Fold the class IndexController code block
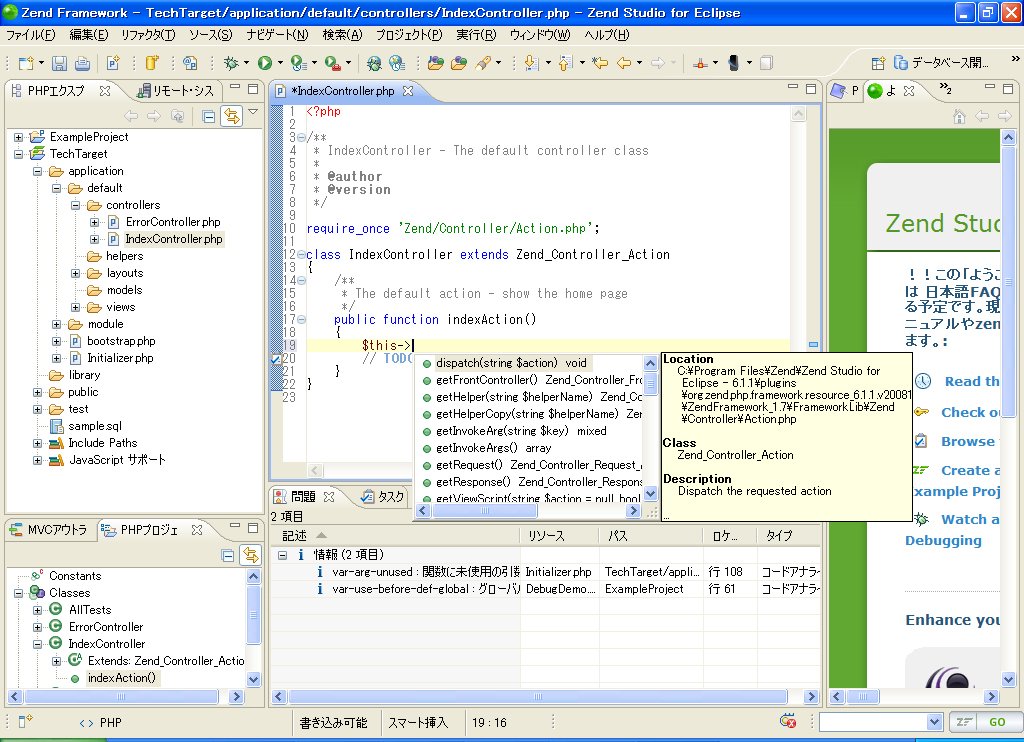This screenshot has height=742, width=1024. click(x=302, y=255)
